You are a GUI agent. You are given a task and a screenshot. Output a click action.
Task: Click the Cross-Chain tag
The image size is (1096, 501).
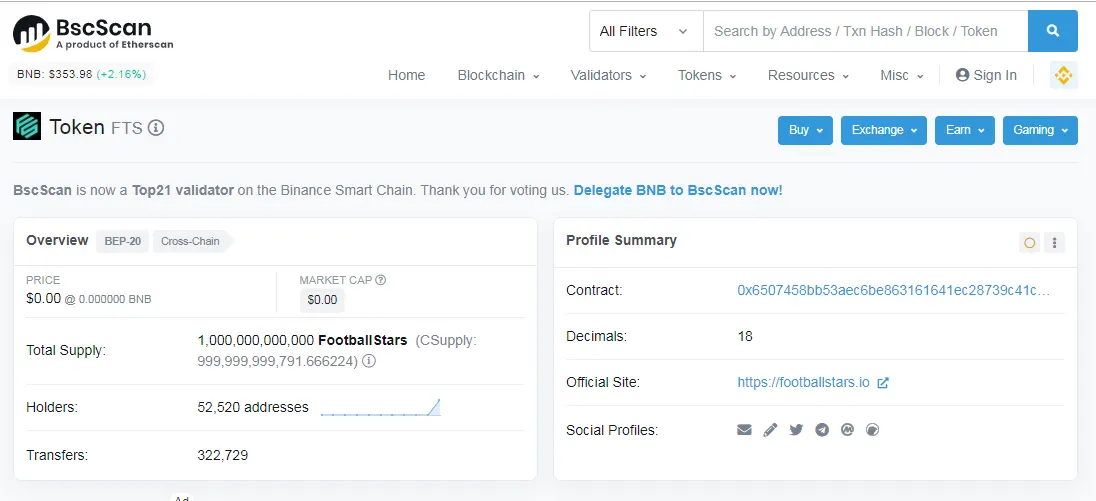190,242
